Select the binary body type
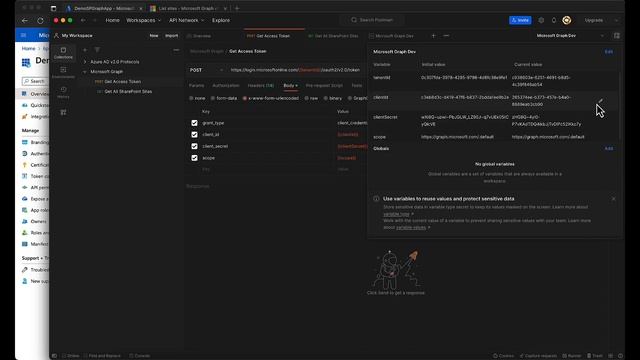Screen dimensions: 640x360 click(326, 98)
